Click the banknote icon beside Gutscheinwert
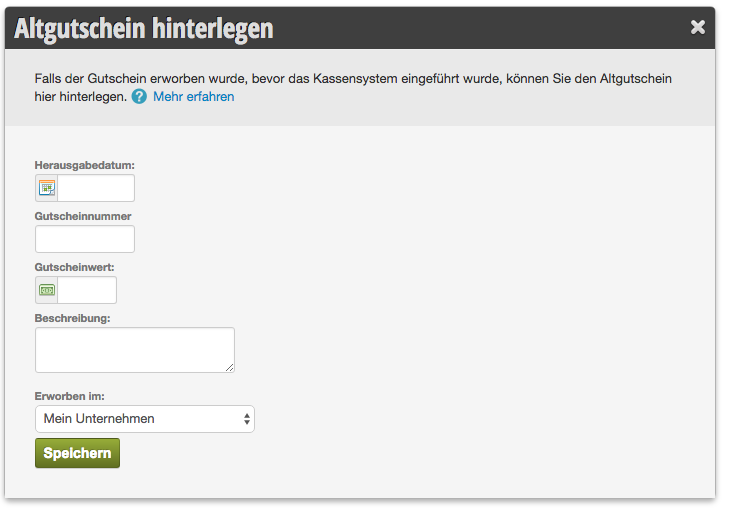Image resolution: width=730 pixels, height=512 pixels. 47,290
